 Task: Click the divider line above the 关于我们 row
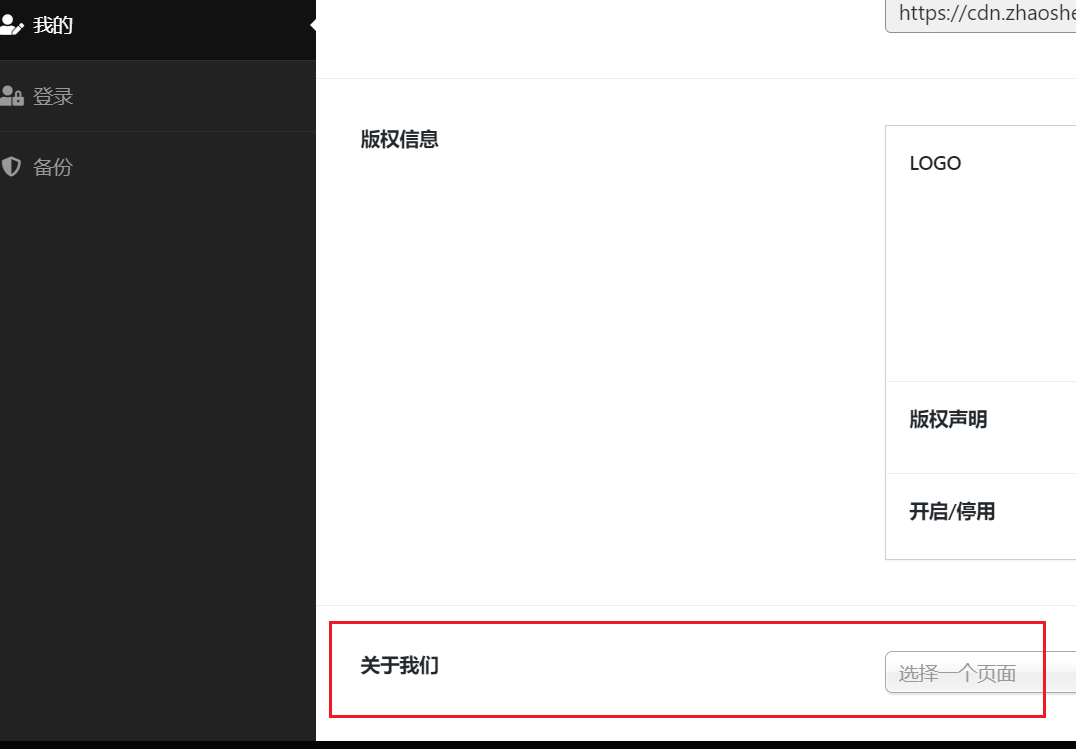(696, 606)
